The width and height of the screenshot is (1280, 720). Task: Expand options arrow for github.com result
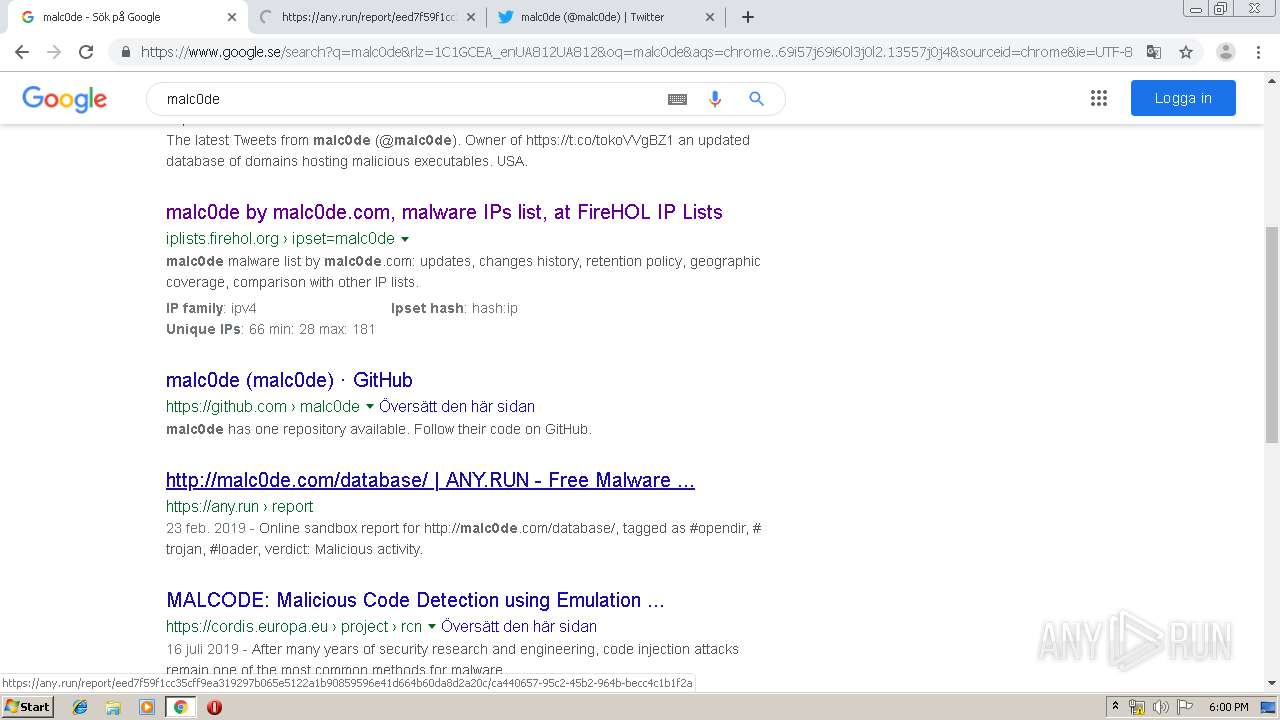(370, 407)
